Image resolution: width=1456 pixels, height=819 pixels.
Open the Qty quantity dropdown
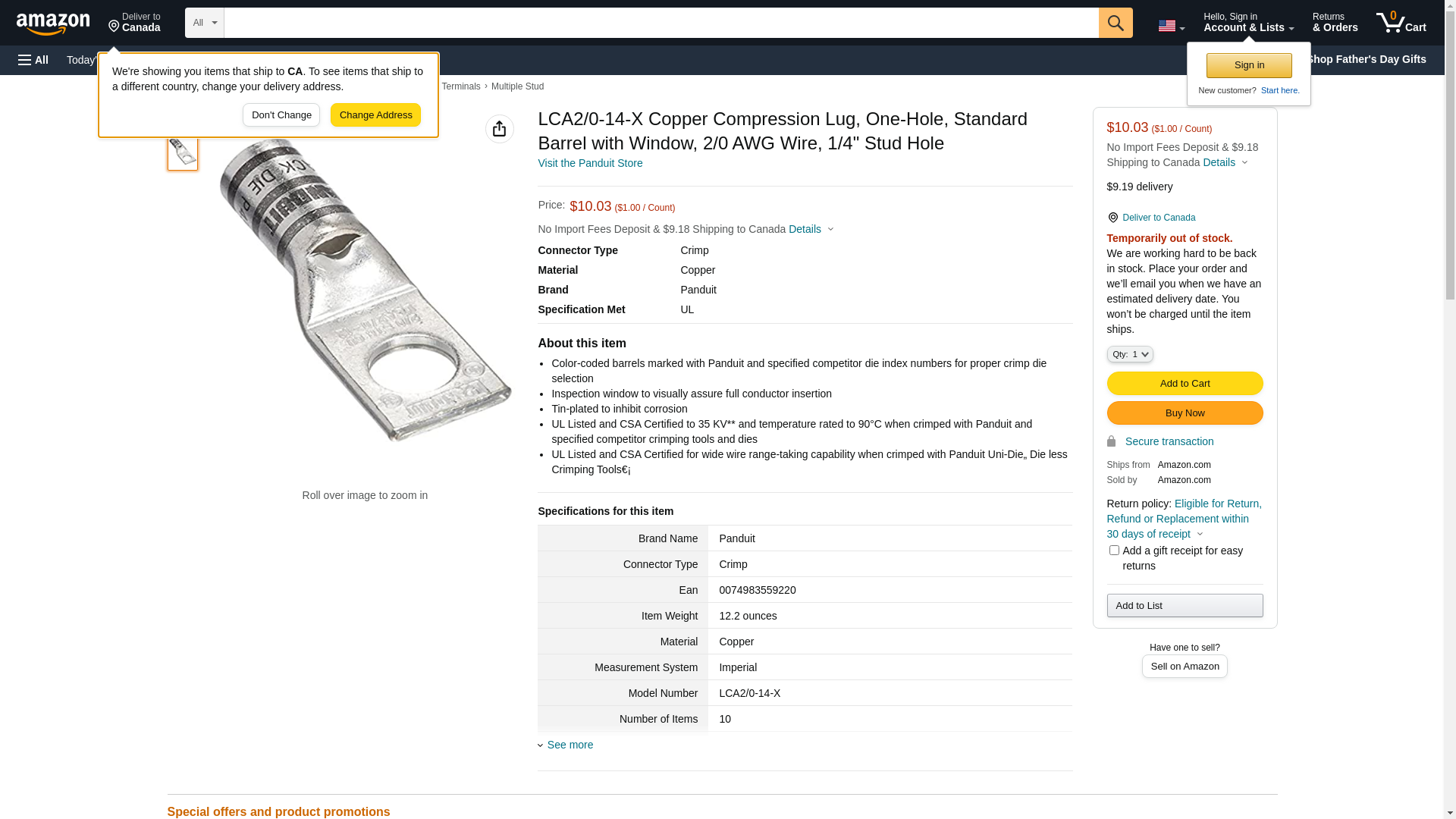click(1129, 354)
